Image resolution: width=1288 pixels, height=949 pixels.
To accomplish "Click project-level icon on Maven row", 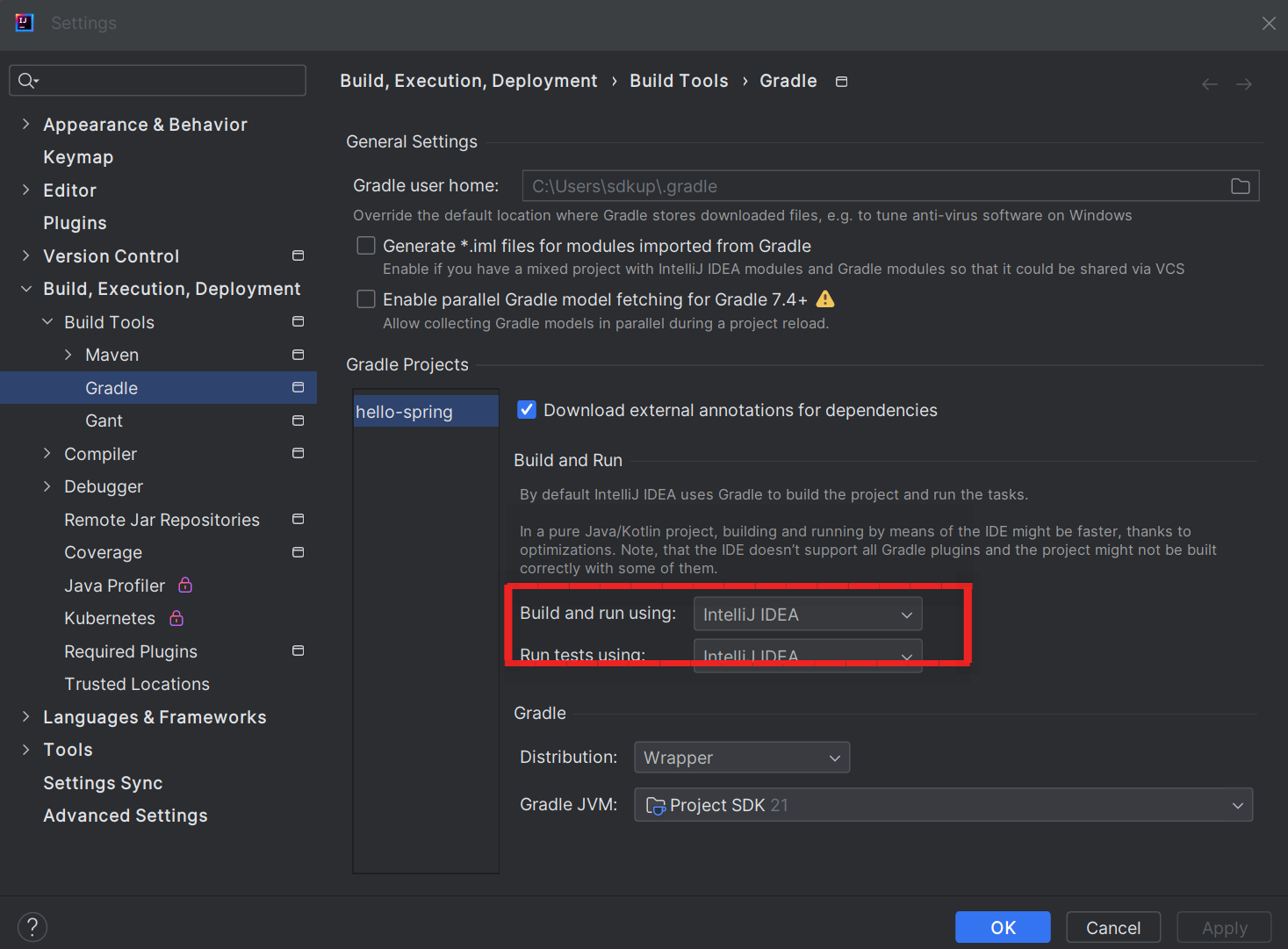I will (x=299, y=355).
